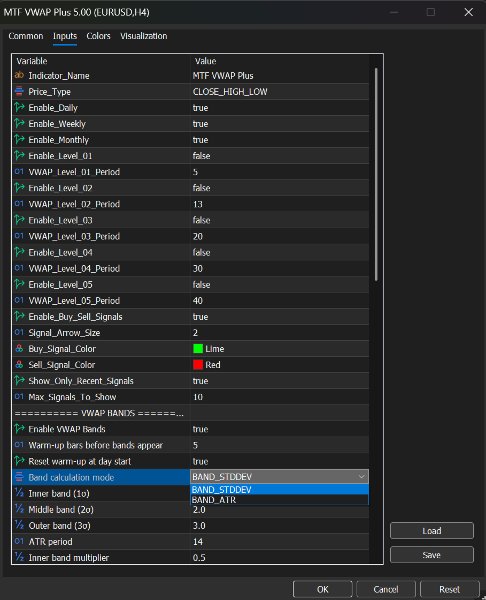This screenshot has height=600, width=486.
Task: Toggle the Show_Only_Recent_Signals true value
Action: (x=200, y=381)
